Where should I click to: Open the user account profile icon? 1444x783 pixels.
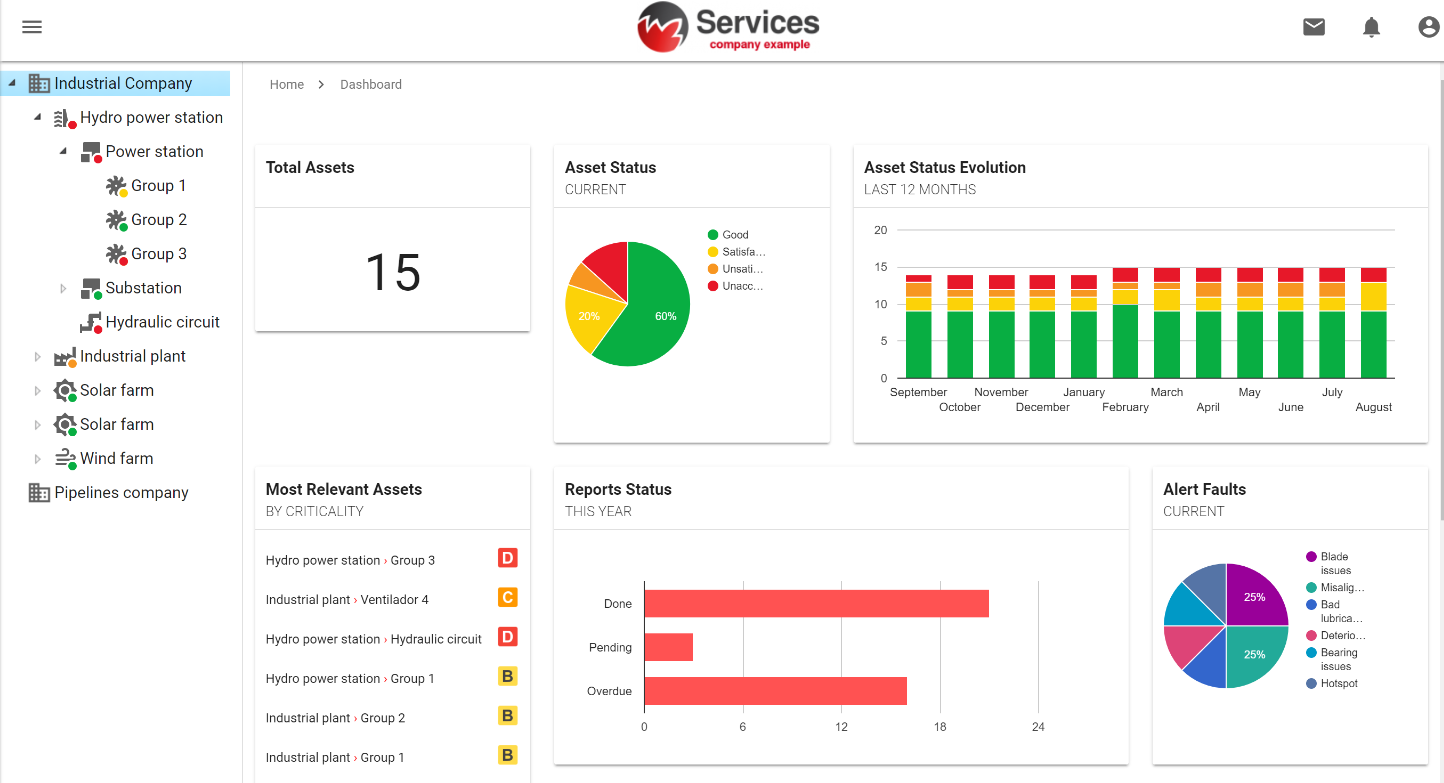[1429, 27]
